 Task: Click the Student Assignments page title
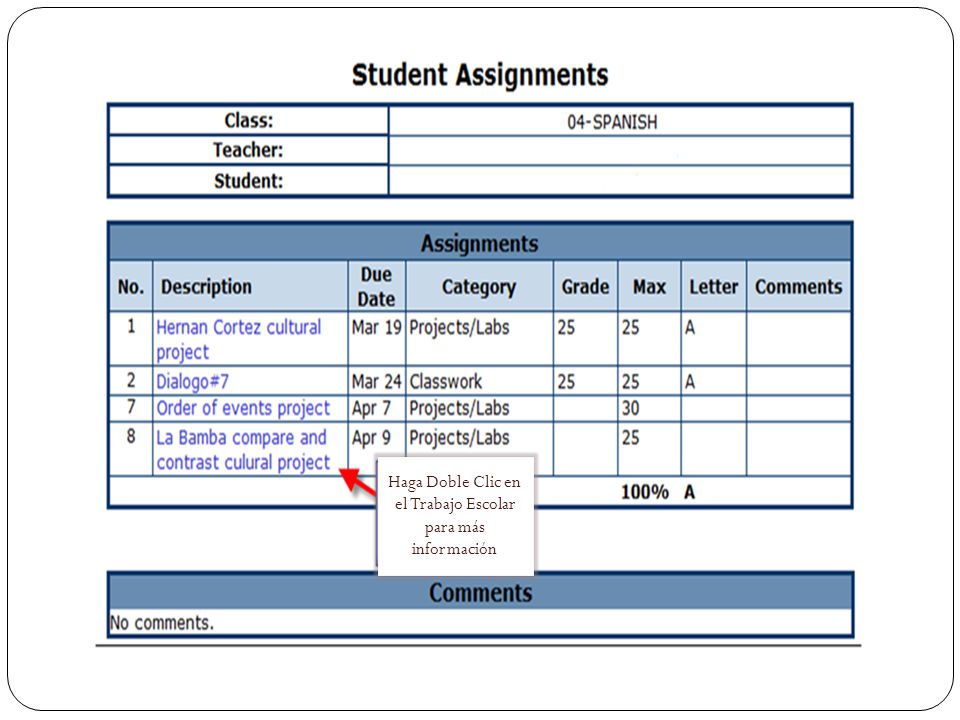click(480, 75)
